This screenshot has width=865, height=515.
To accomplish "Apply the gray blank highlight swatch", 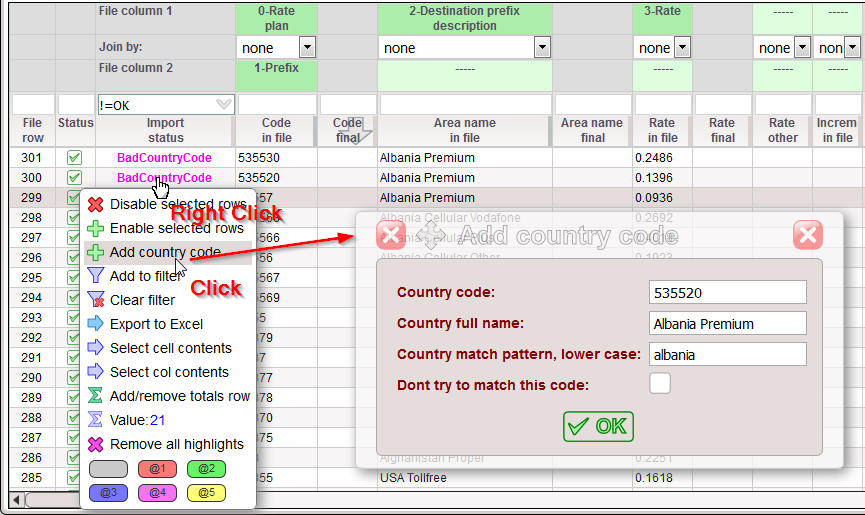I will 108,469.
